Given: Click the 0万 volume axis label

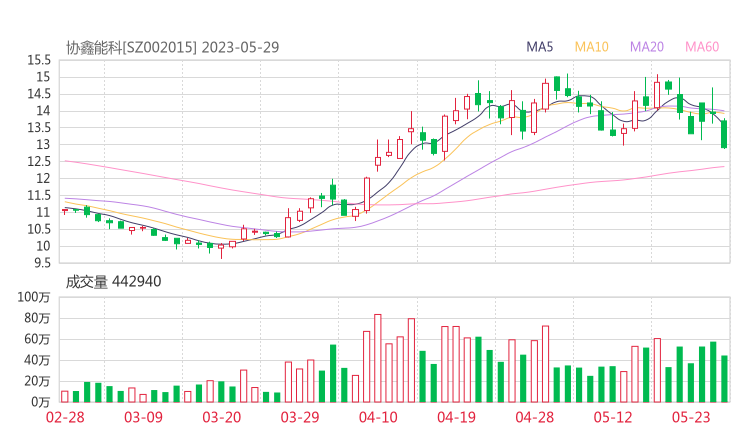Looking at the screenshot, I should (41, 402).
